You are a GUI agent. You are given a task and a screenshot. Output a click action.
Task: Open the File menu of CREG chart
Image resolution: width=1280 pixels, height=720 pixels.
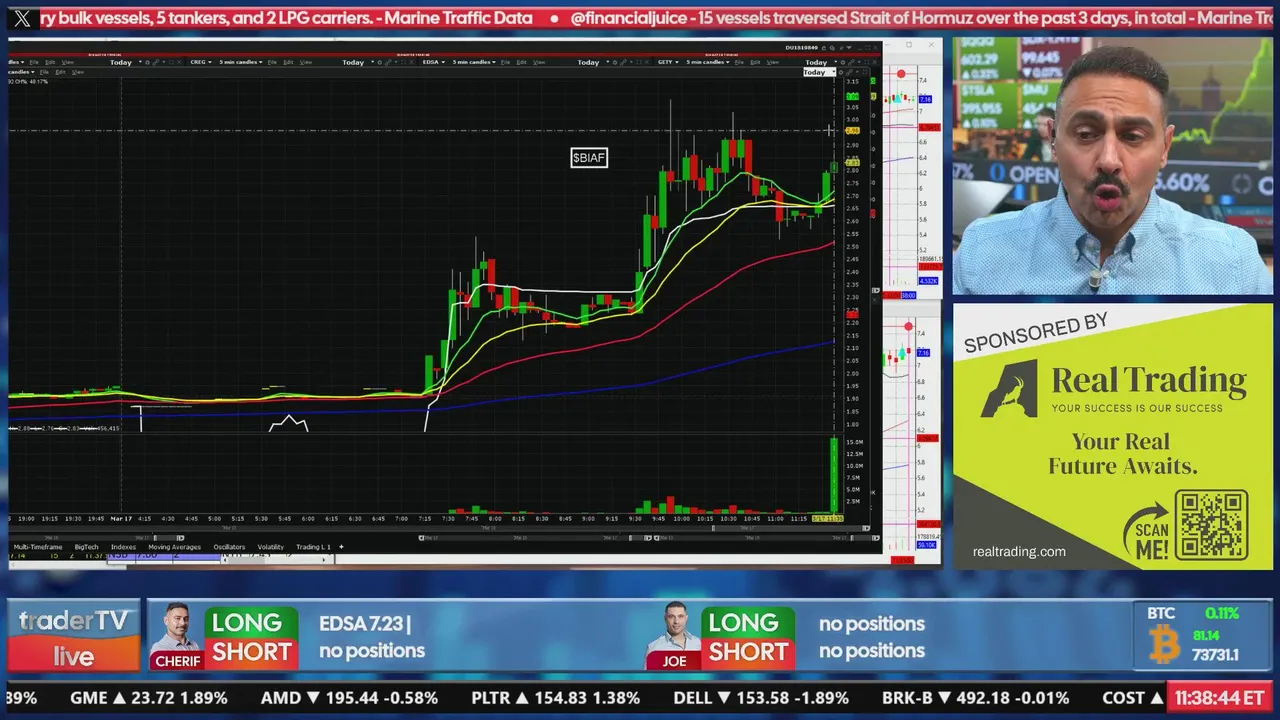click(272, 62)
